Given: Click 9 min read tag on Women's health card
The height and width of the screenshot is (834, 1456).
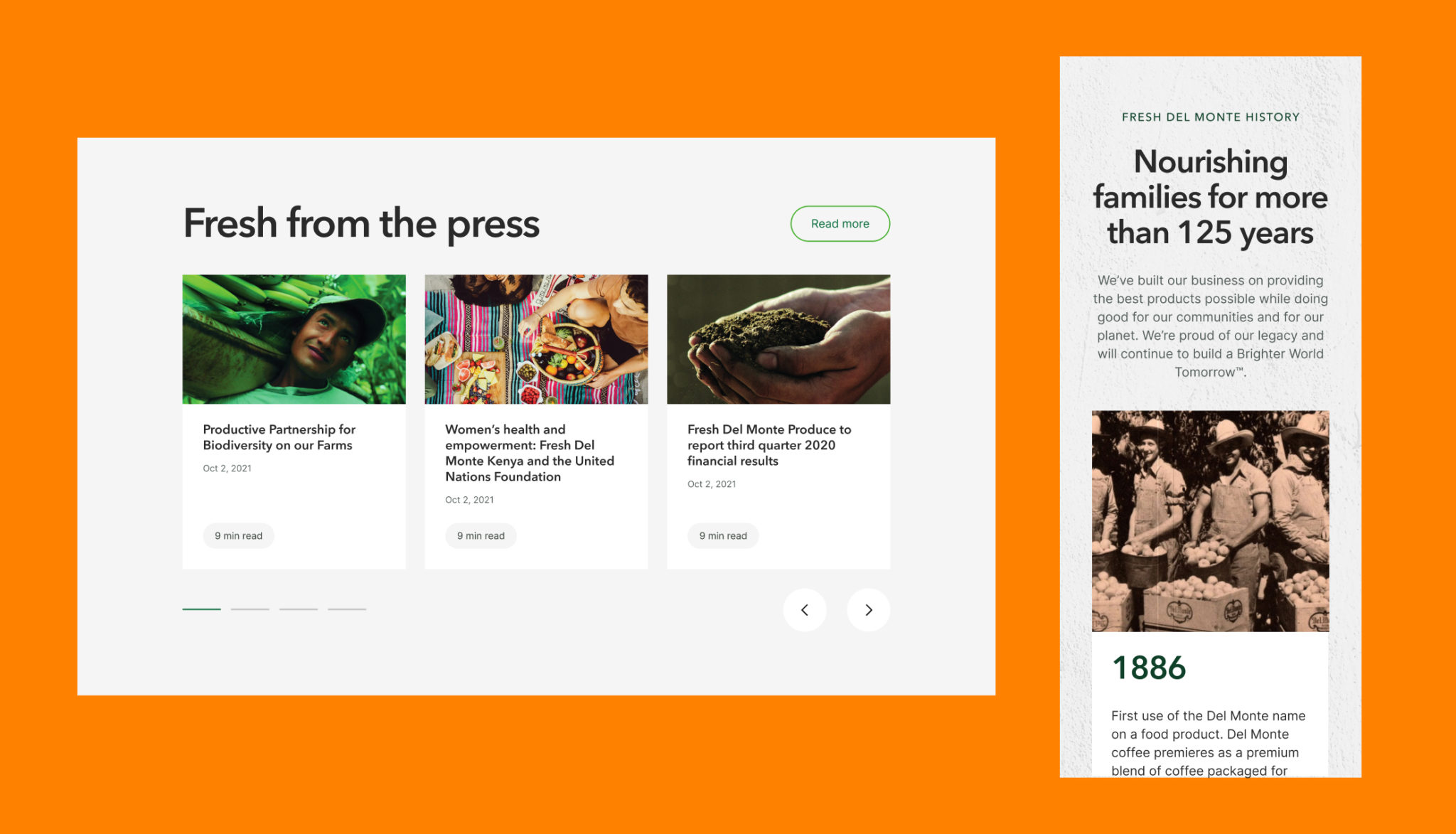Looking at the screenshot, I should 481,535.
